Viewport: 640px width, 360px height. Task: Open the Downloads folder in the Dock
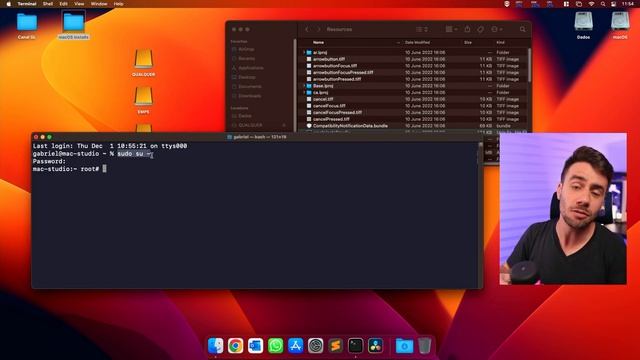404,346
